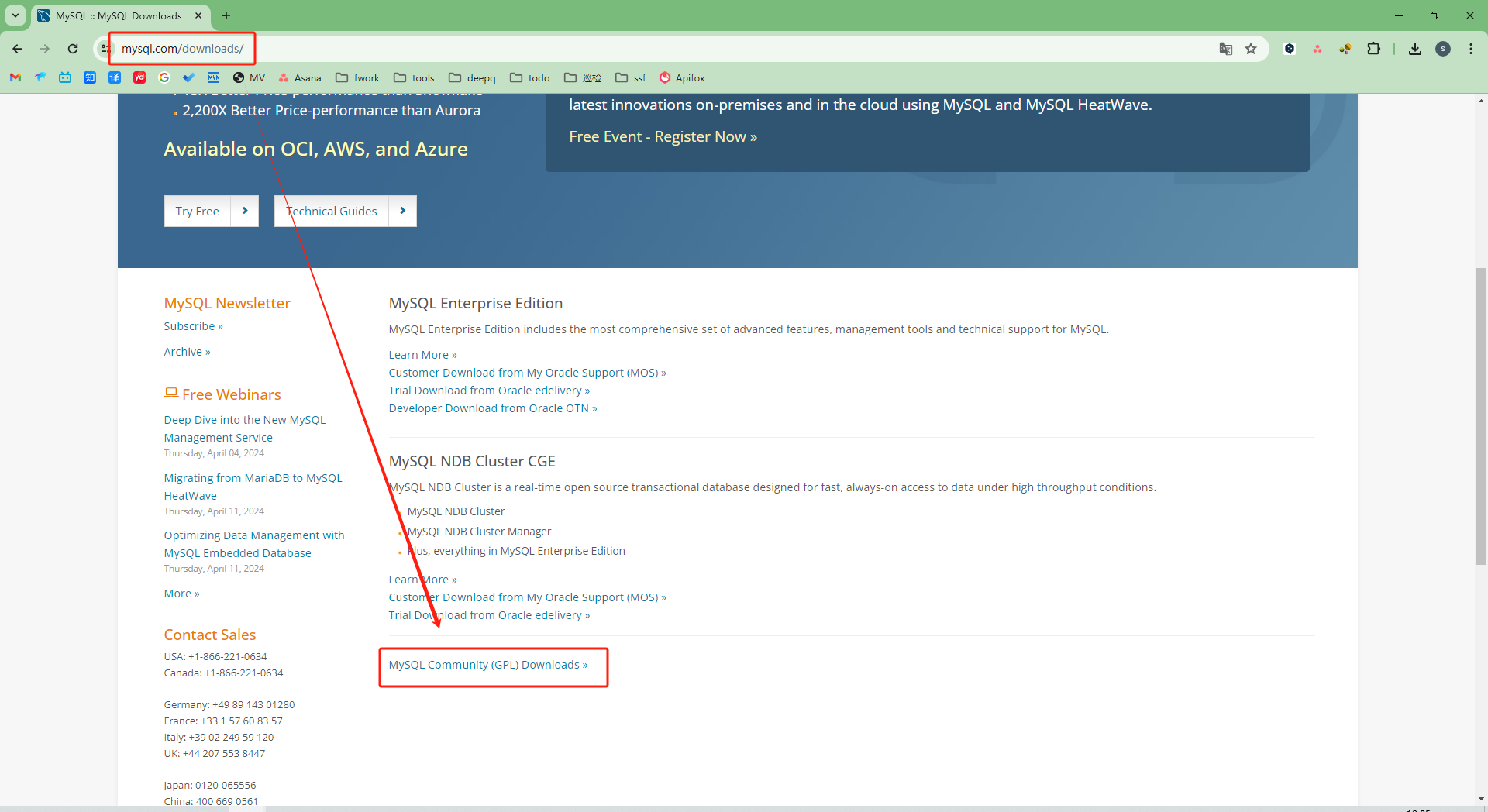Click Free Event - Register Now link
Screen dimensions: 1488x812
coord(663,136)
